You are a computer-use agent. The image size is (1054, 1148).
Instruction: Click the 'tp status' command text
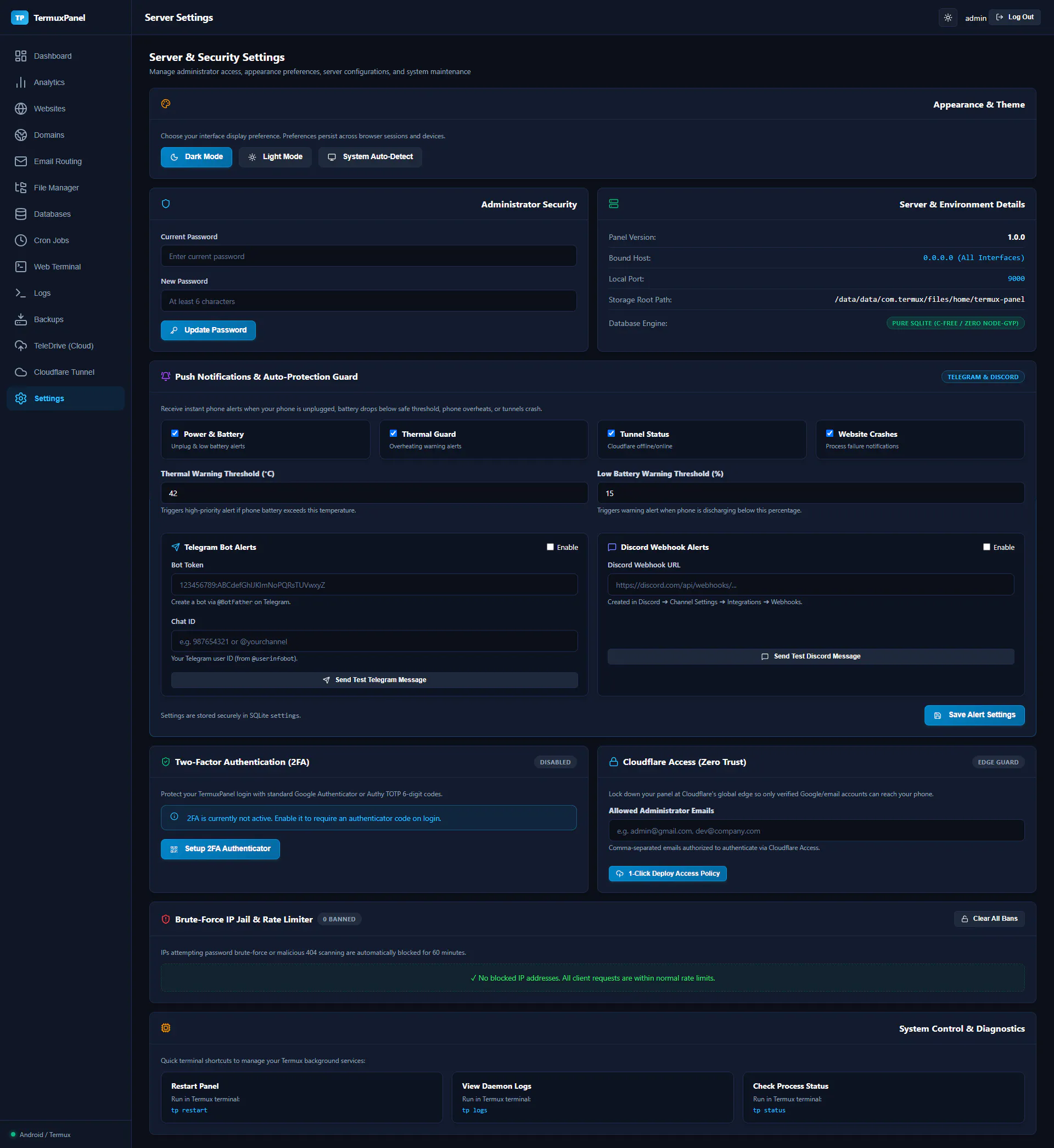[769, 1110]
